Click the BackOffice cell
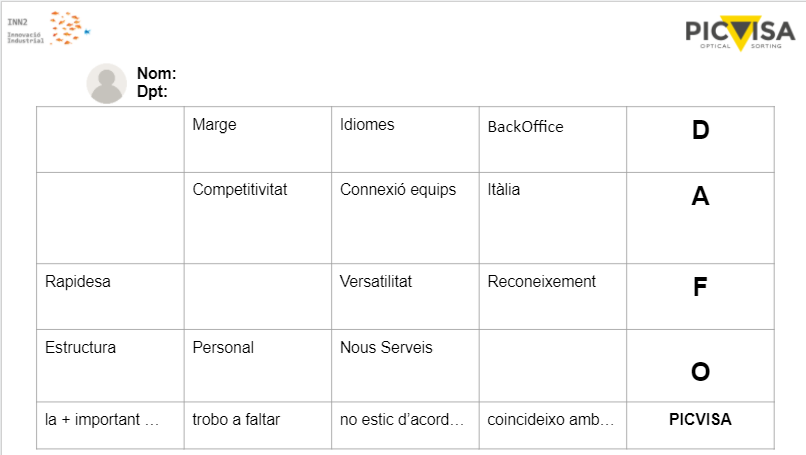This screenshot has width=806, height=455. pos(553,140)
